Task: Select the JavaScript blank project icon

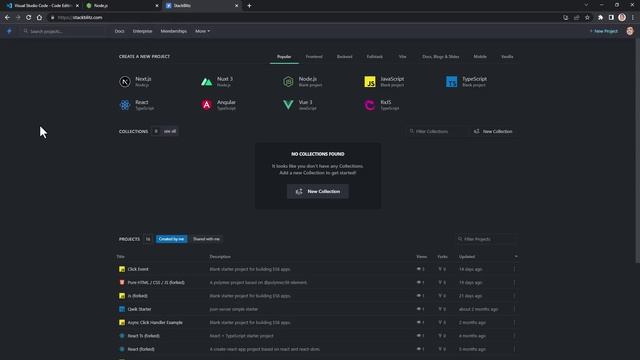Action: click(370, 82)
